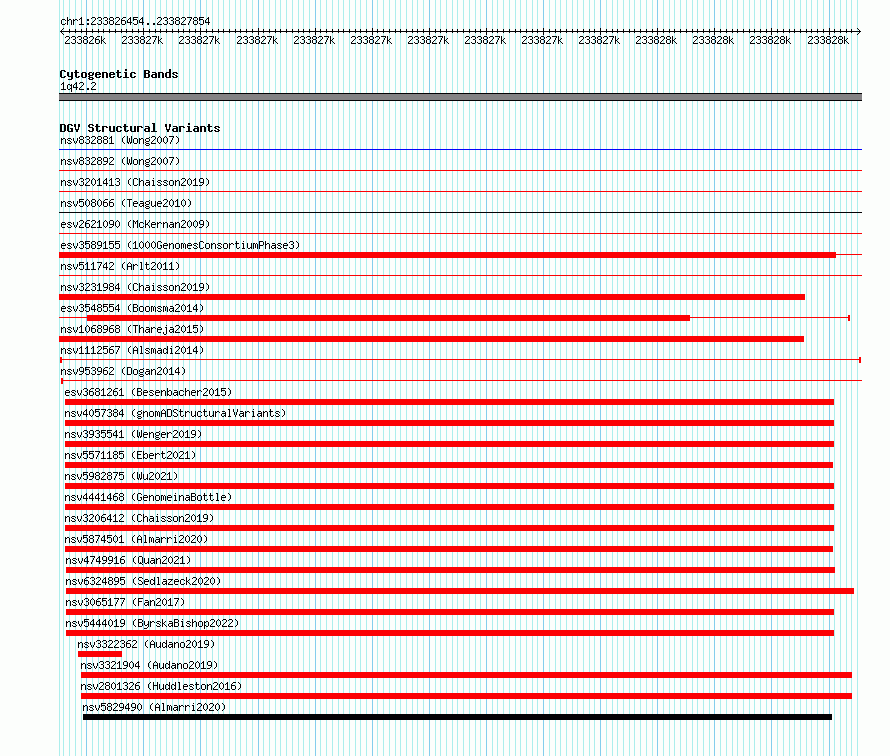Click the red nsv5444019 variant bar
The height and width of the screenshot is (756, 890).
(x=450, y=633)
